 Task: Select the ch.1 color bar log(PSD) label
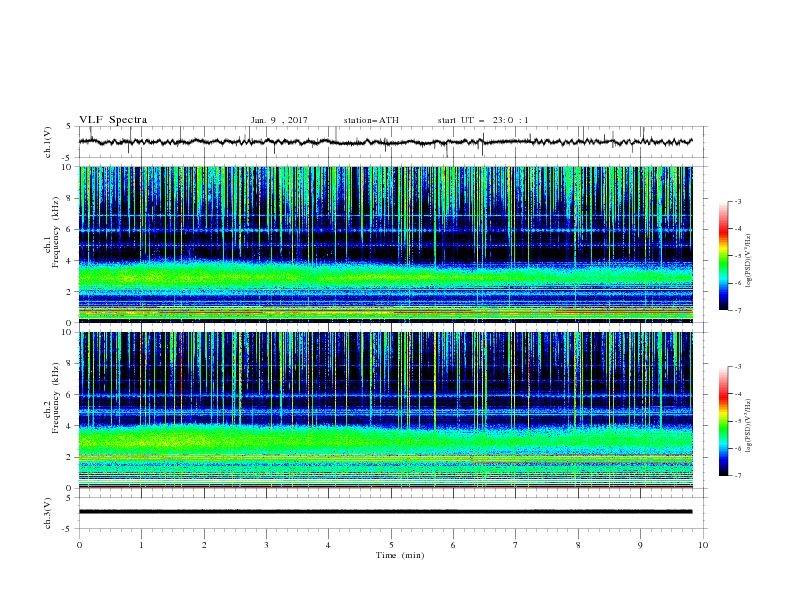749,261
